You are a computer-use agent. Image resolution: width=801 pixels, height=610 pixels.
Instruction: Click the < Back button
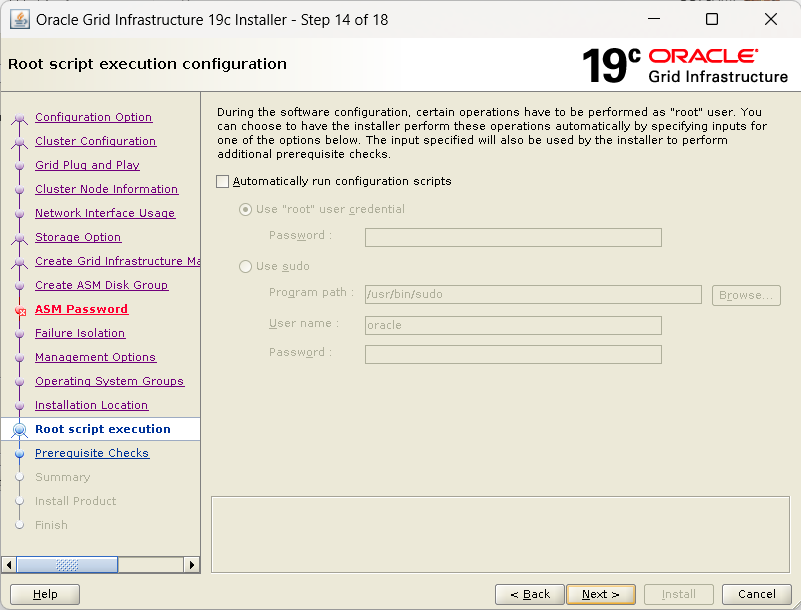point(530,594)
